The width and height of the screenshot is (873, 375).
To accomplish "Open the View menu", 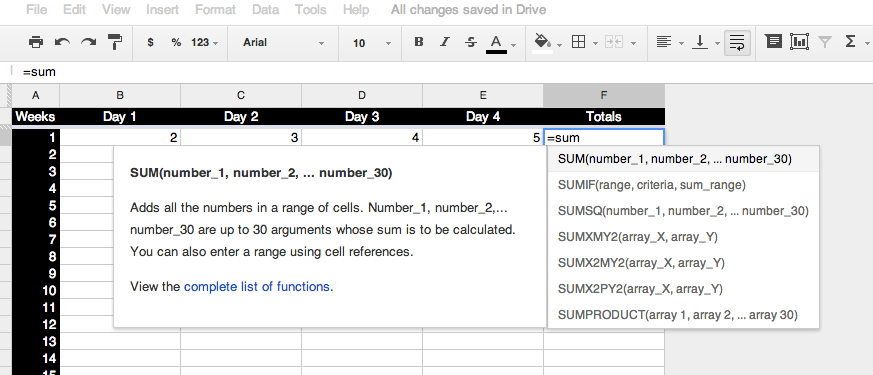I will (x=116, y=9).
